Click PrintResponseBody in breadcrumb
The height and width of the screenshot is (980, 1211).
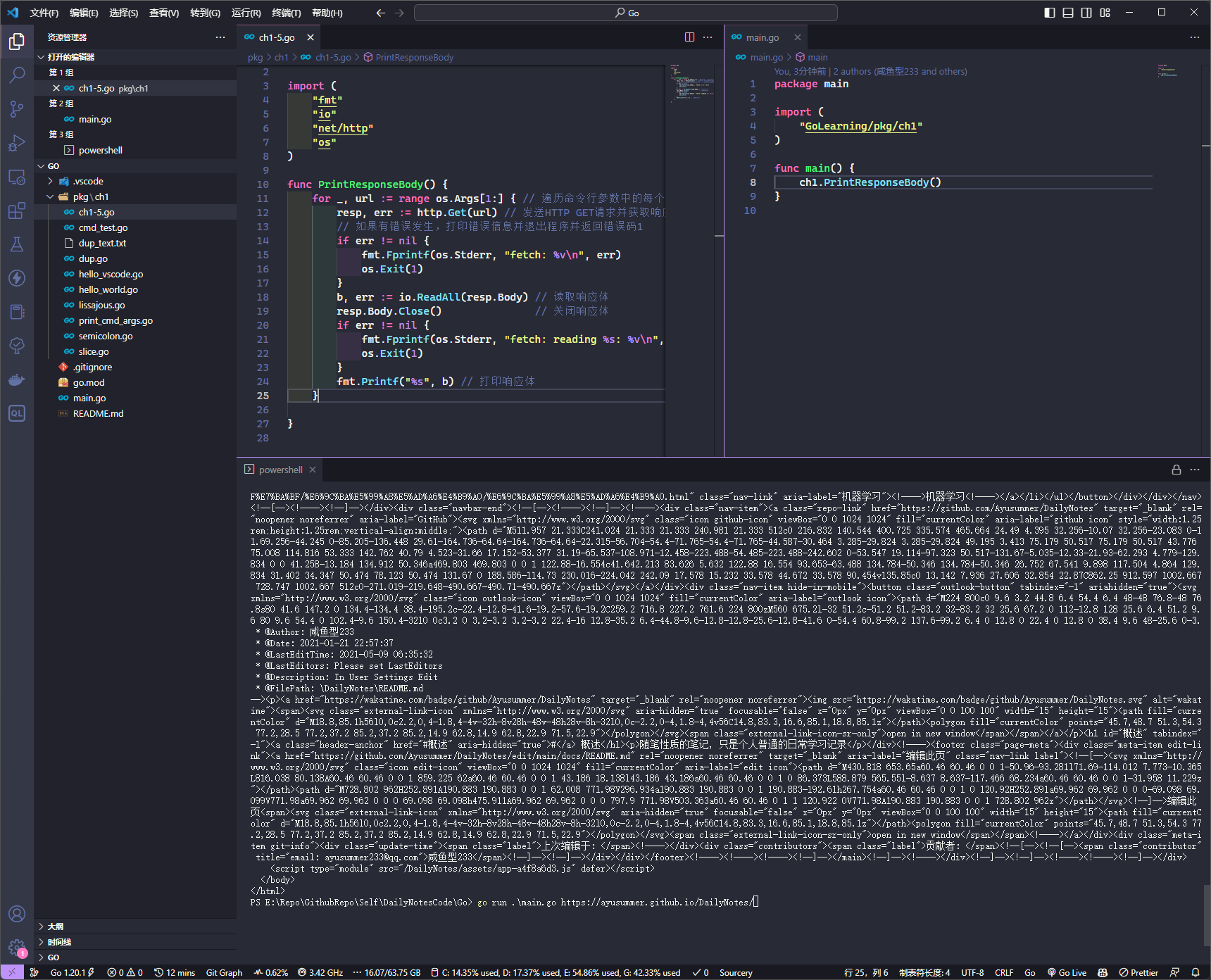415,57
